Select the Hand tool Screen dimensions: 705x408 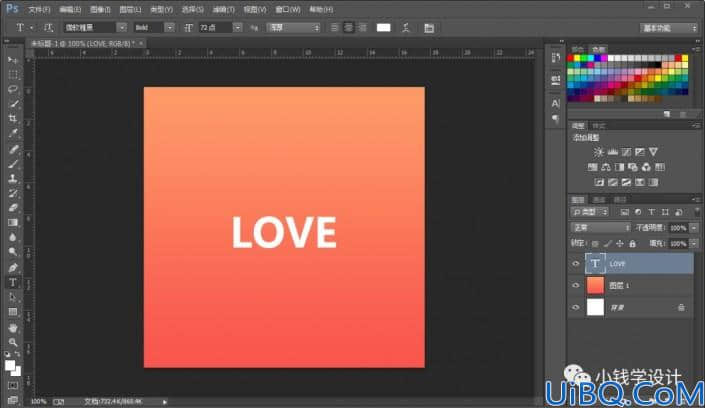[13, 327]
